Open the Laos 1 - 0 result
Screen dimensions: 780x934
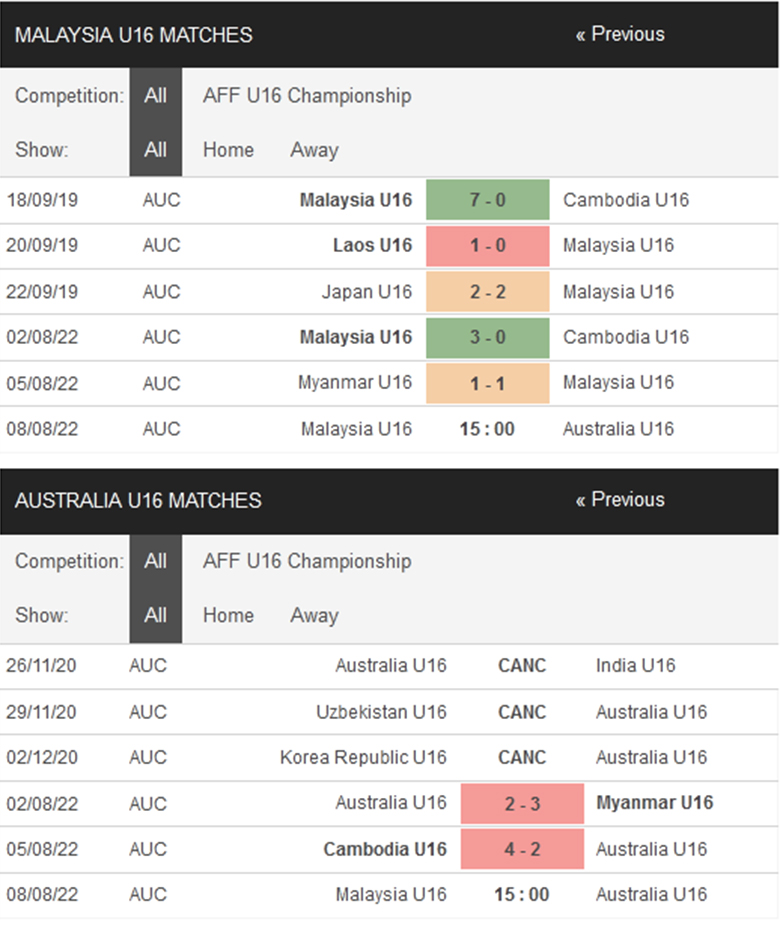click(x=488, y=246)
